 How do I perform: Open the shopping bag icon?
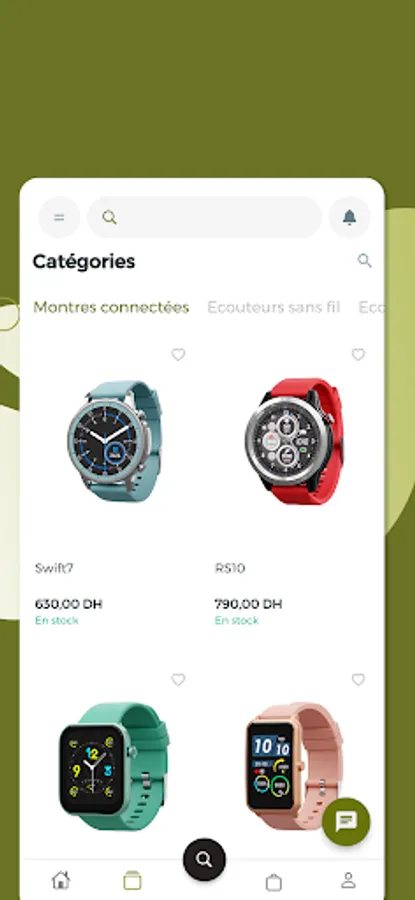coord(274,881)
